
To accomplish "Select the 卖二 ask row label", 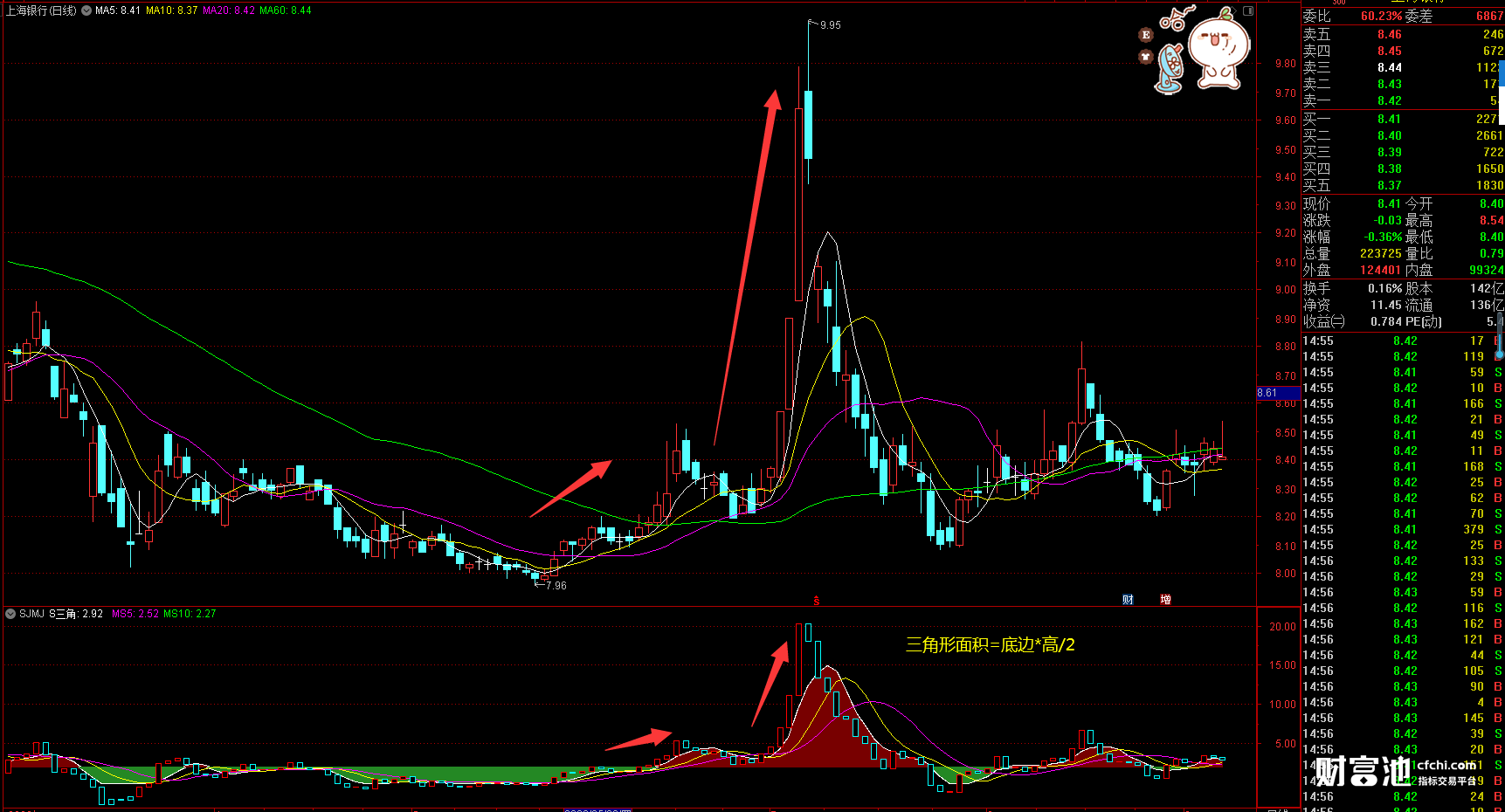I will click(1316, 85).
